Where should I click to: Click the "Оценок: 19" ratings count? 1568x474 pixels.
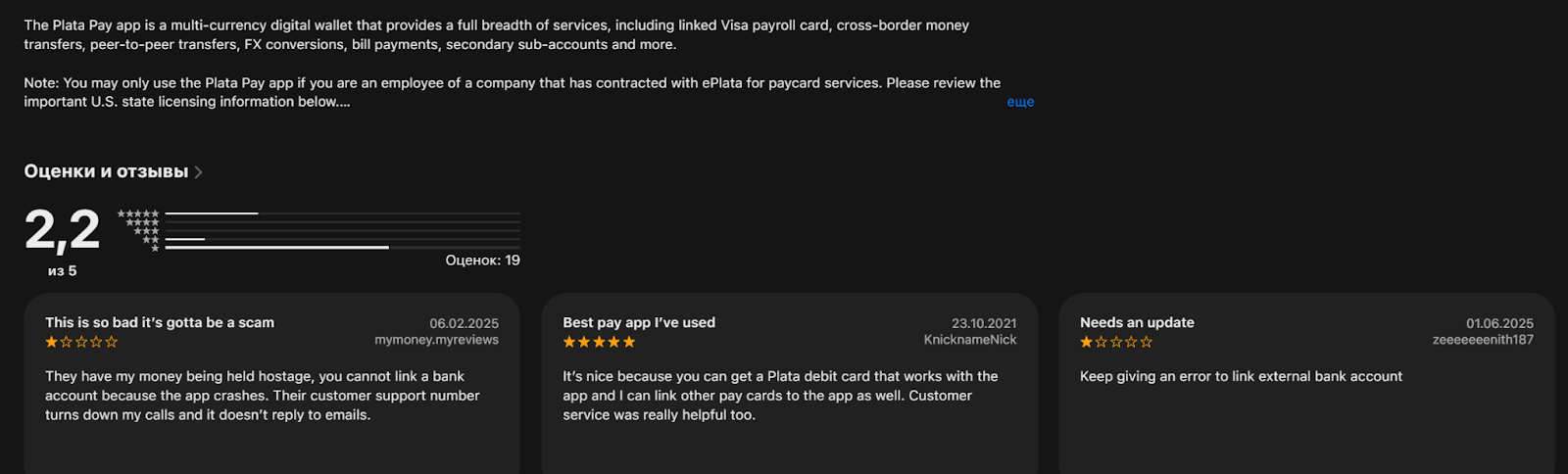[x=482, y=261]
